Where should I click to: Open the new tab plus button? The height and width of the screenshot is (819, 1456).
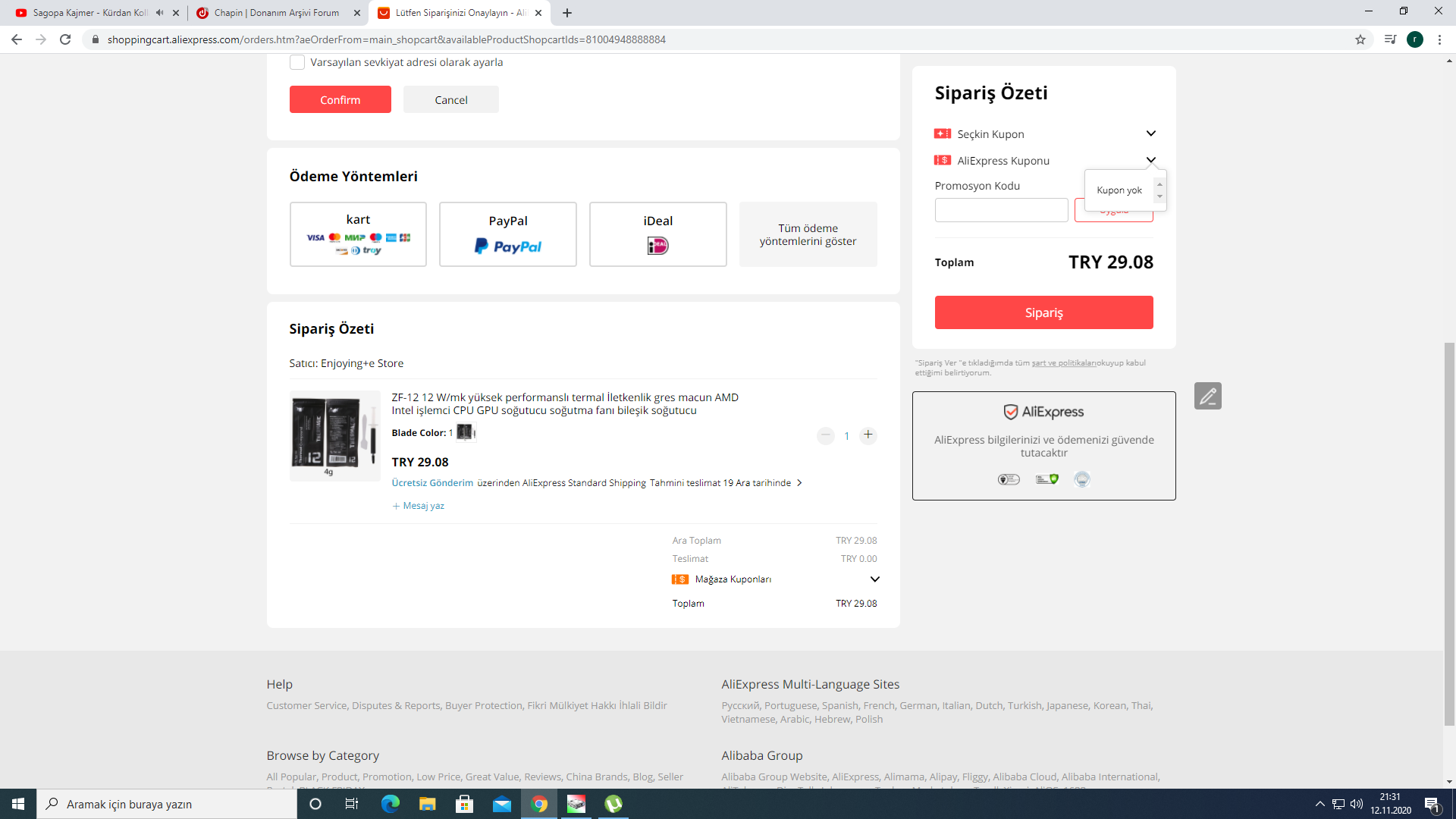[567, 13]
